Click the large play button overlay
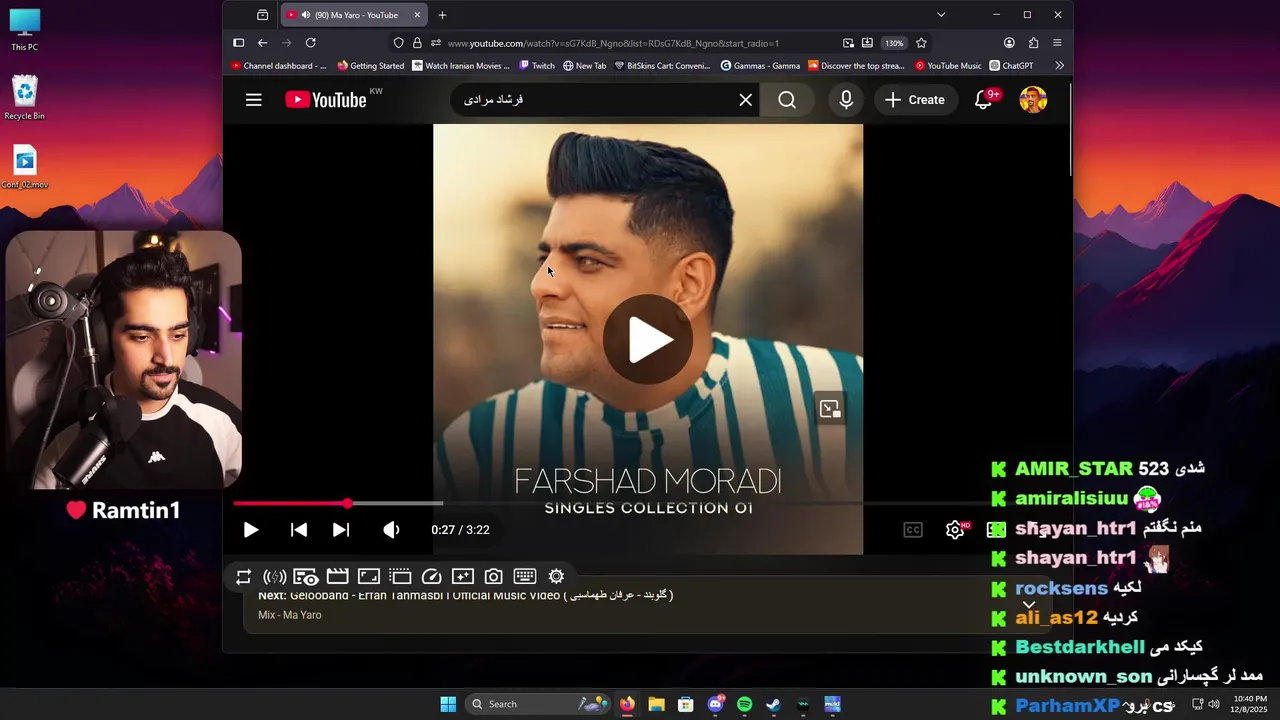Viewport: 1280px width, 720px height. click(x=648, y=340)
